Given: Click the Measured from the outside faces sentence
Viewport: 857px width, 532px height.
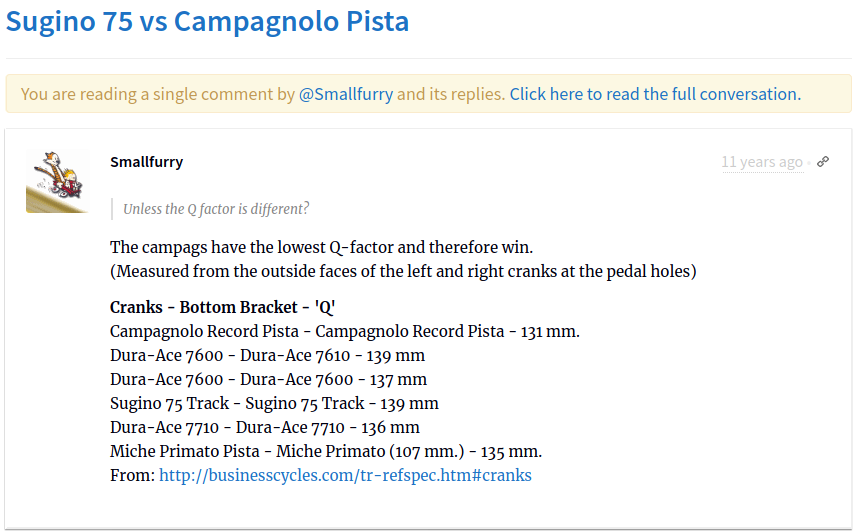Looking at the screenshot, I should [403, 271].
